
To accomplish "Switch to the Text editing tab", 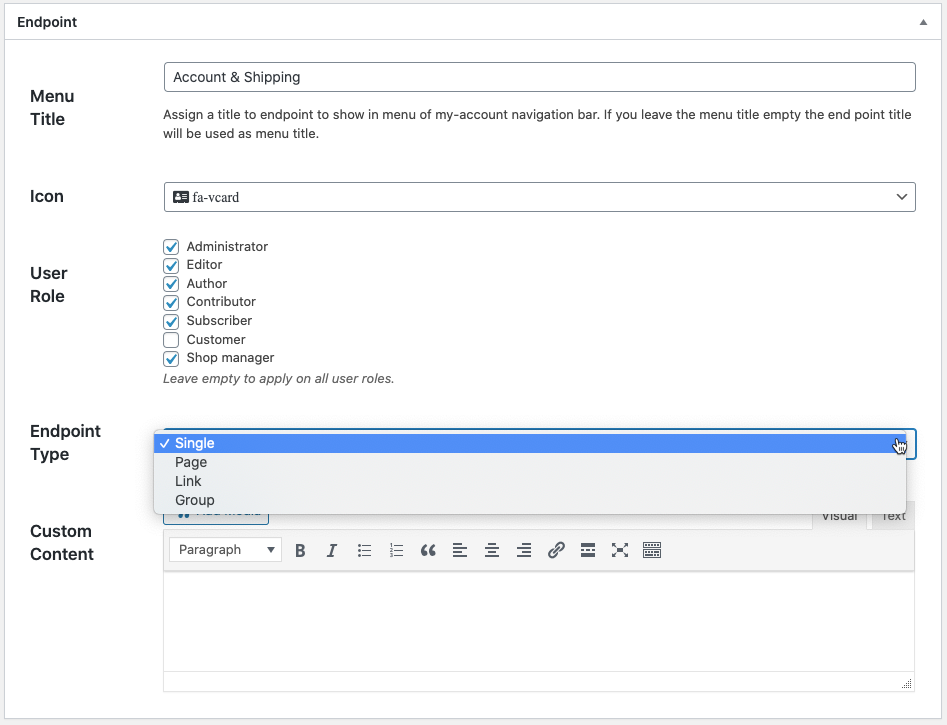I will tap(891, 515).
